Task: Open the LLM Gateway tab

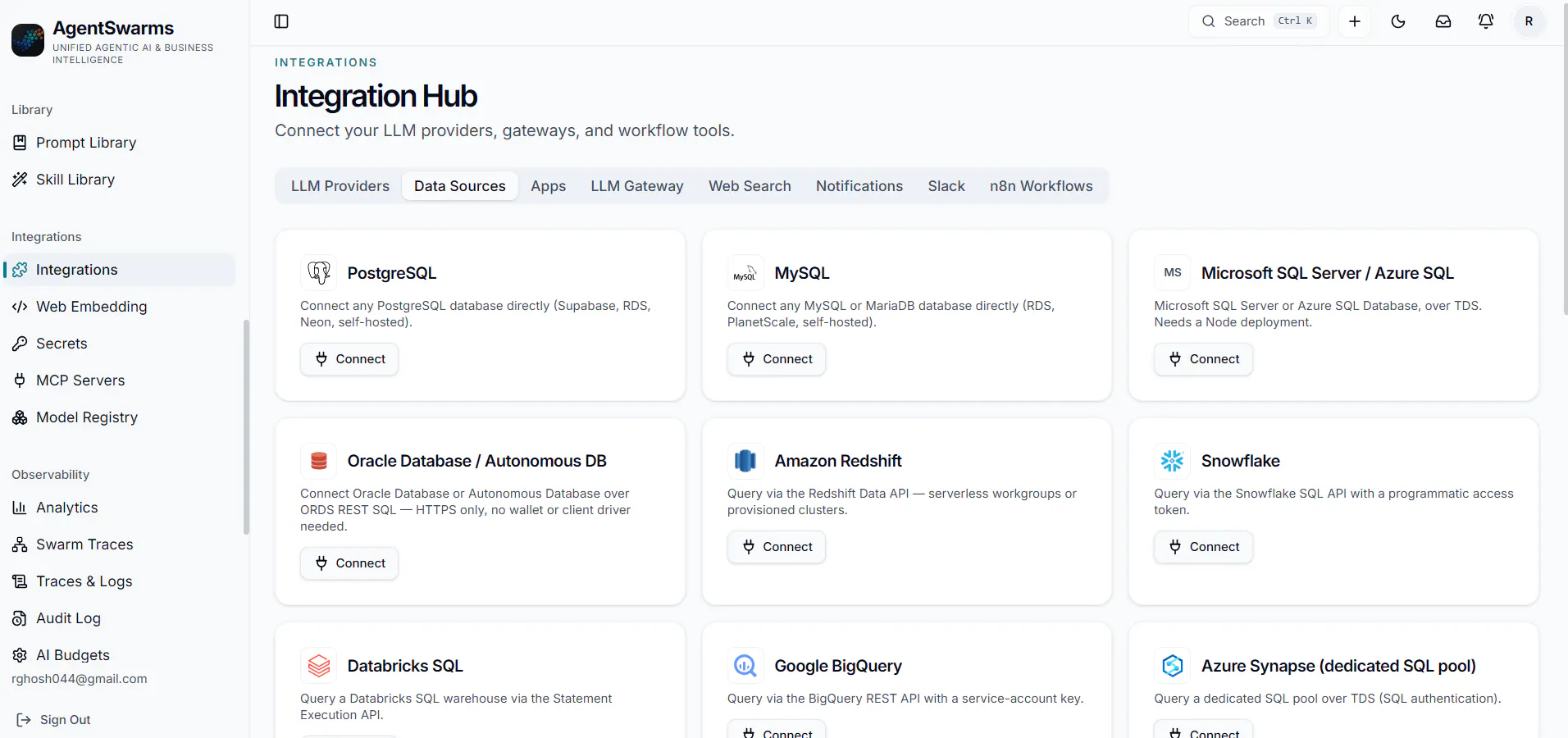Action: tap(637, 186)
